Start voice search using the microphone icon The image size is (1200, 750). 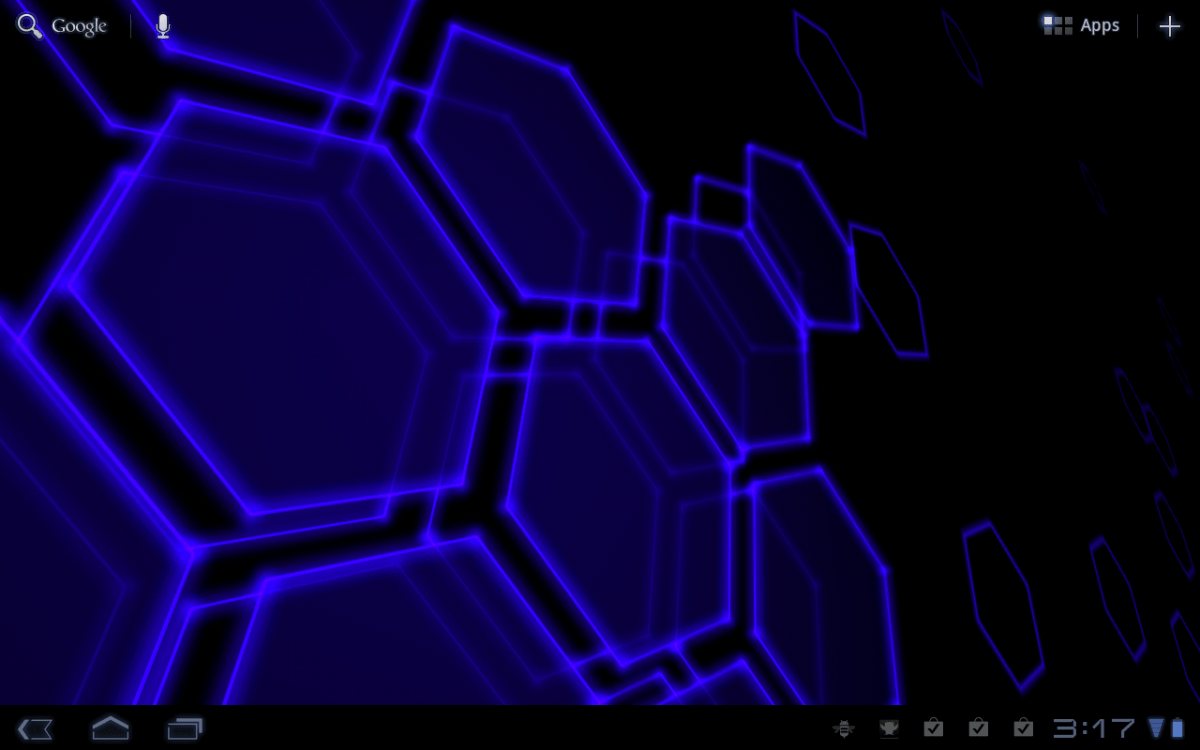coord(162,25)
